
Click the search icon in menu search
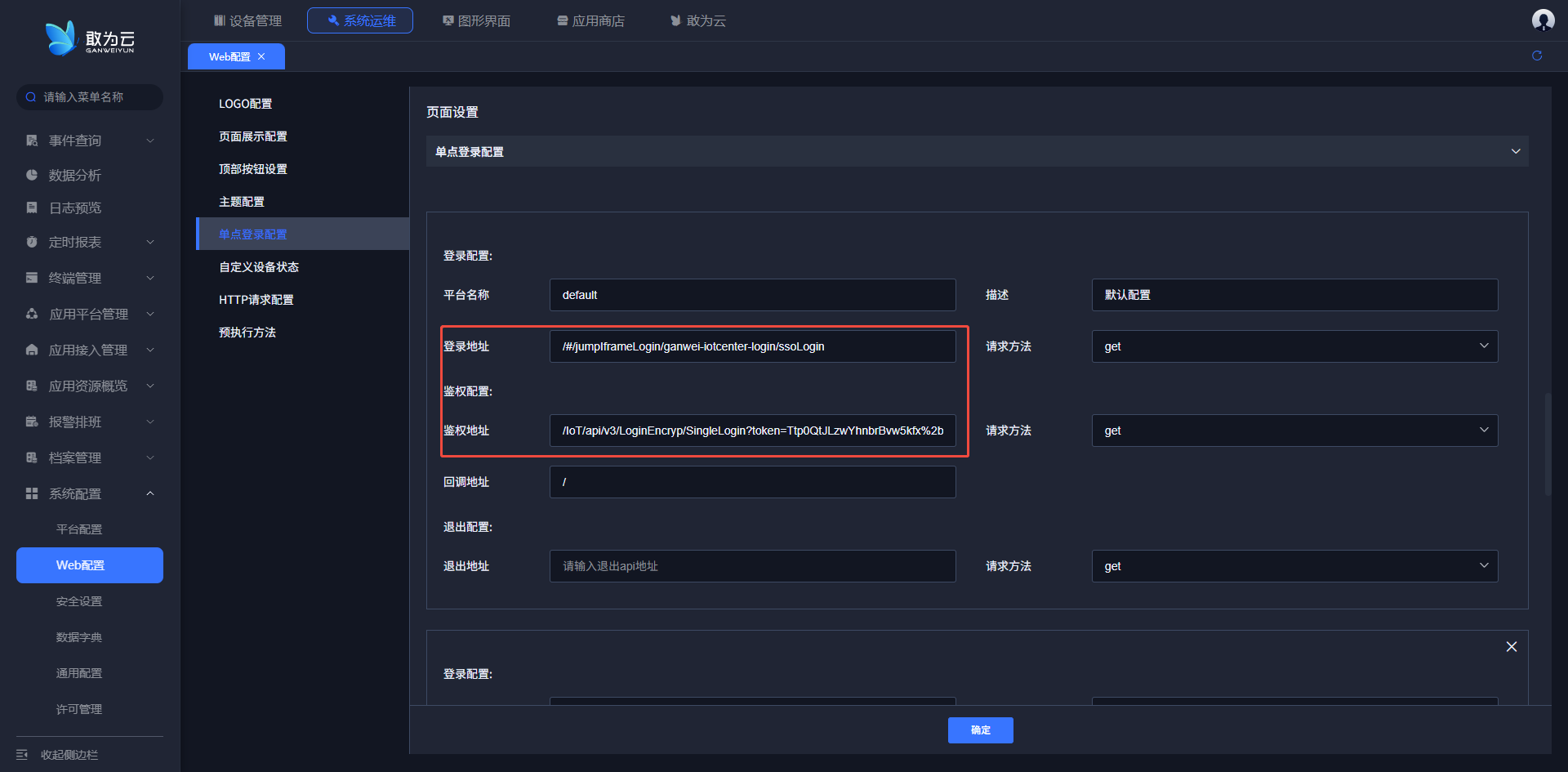(x=31, y=97)
